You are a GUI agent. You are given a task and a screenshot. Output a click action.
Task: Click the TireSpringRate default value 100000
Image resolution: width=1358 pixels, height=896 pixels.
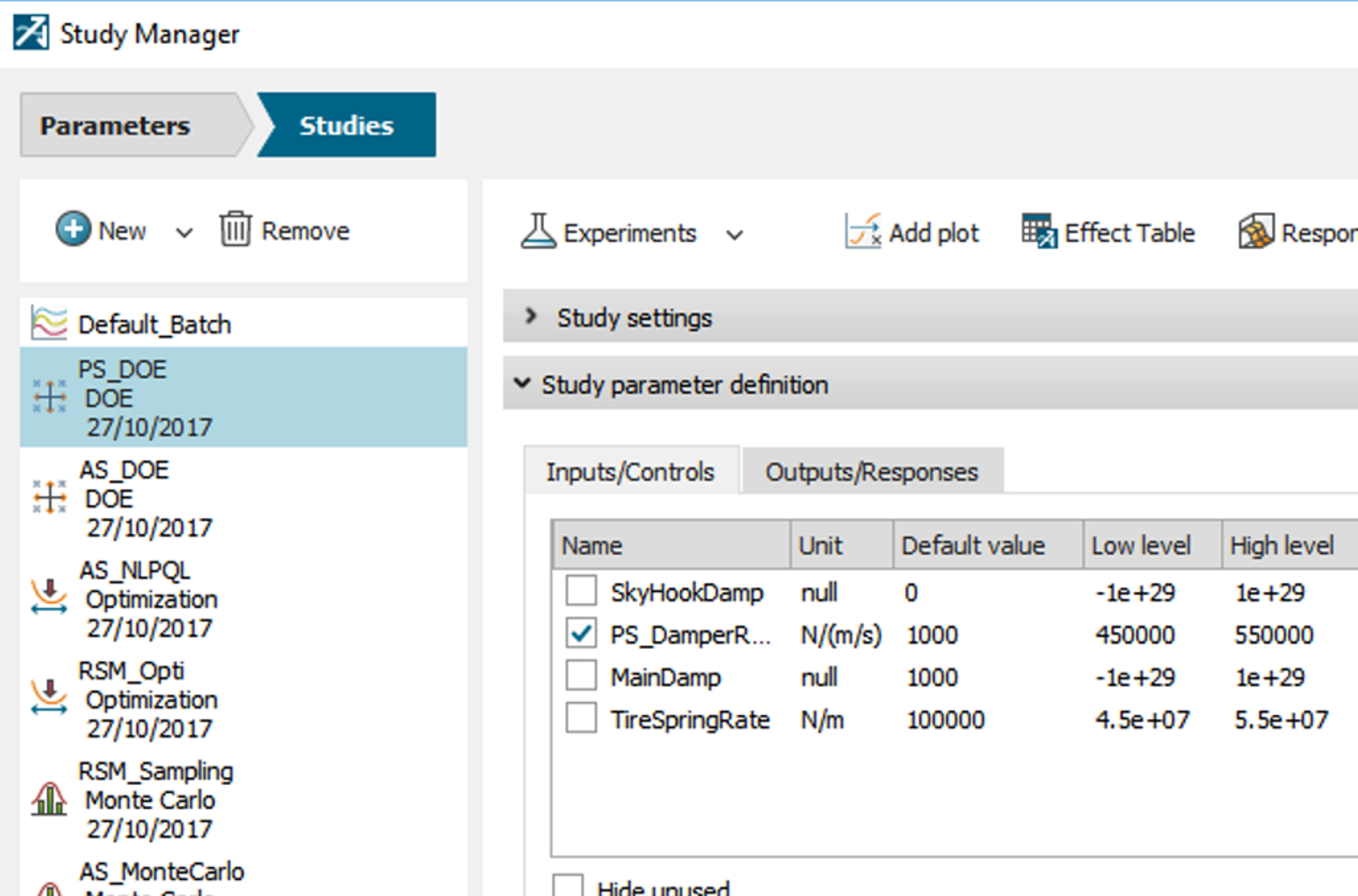tap(946, 719)
